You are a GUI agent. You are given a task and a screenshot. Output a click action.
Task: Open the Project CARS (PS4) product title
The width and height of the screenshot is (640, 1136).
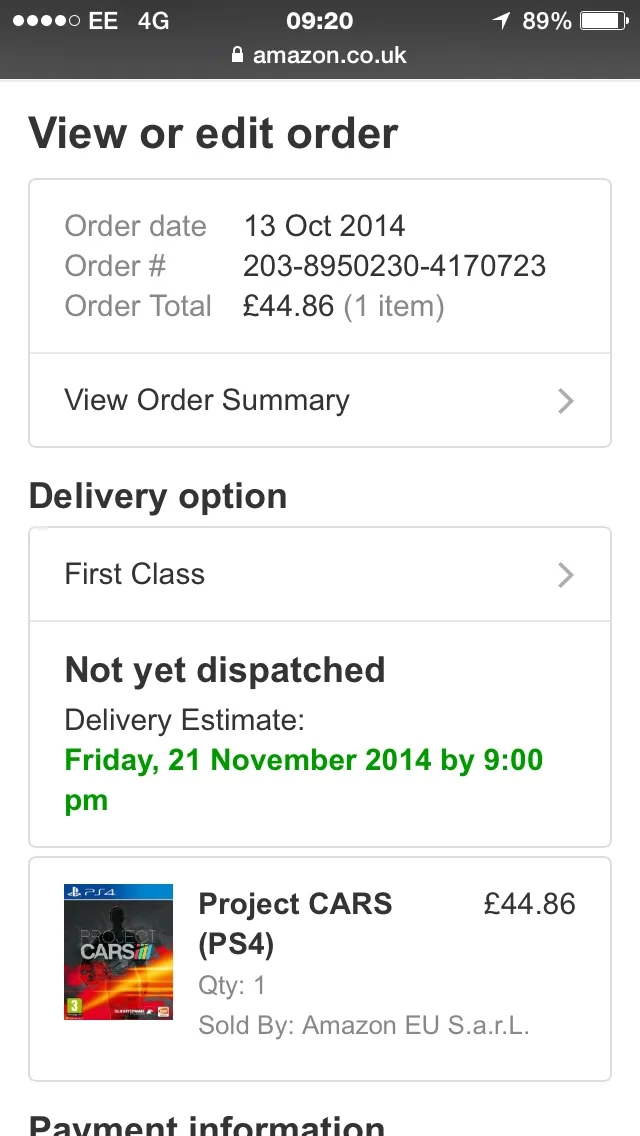click(x=295, y=924)
